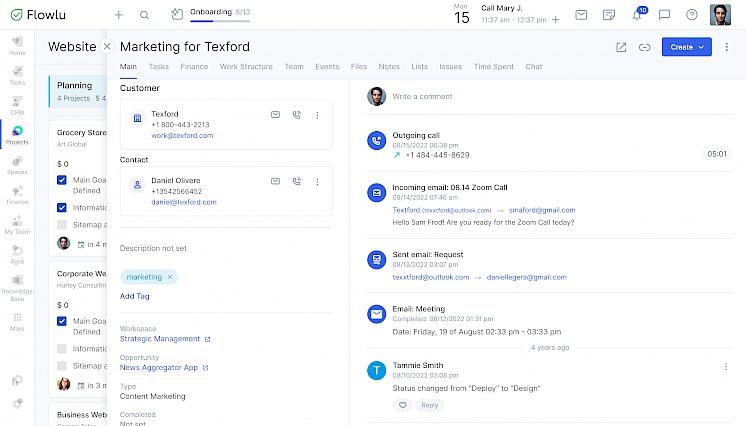Viewport: 746px width, 426px height.
Task: Like Tammie Smith's status comment
Action: [402, 405]
